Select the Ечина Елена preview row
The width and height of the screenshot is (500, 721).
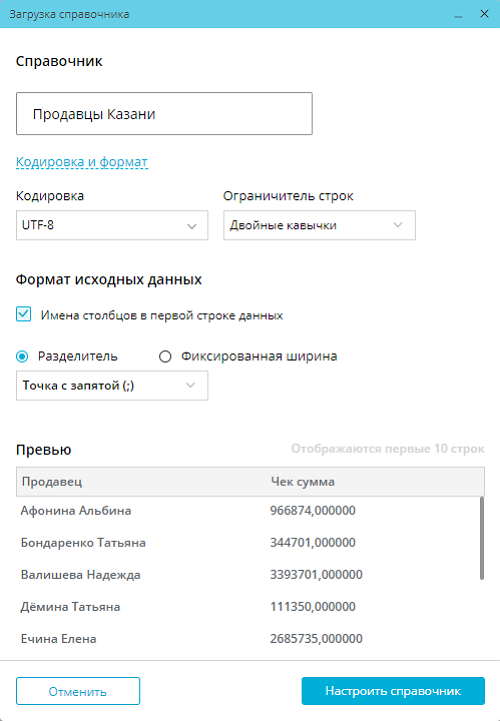247,639
